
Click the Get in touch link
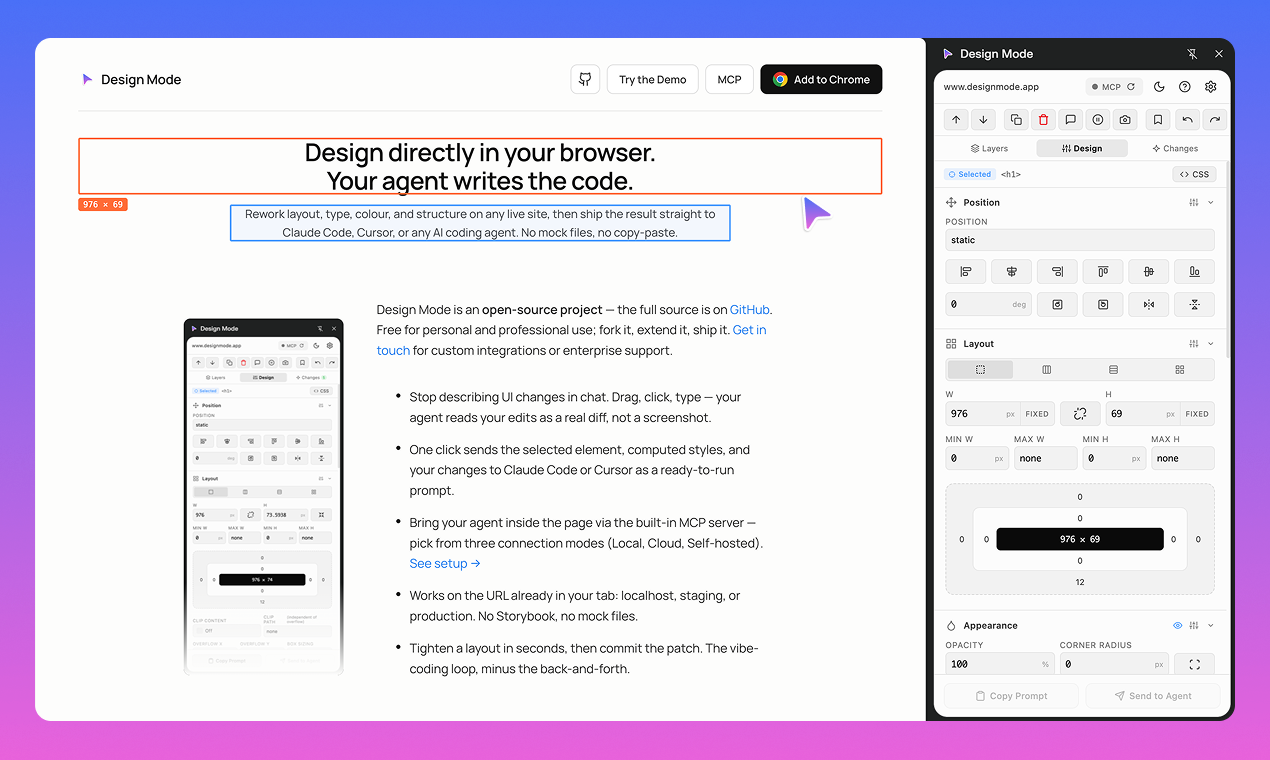pyautogui.click(x=572, y=340)
